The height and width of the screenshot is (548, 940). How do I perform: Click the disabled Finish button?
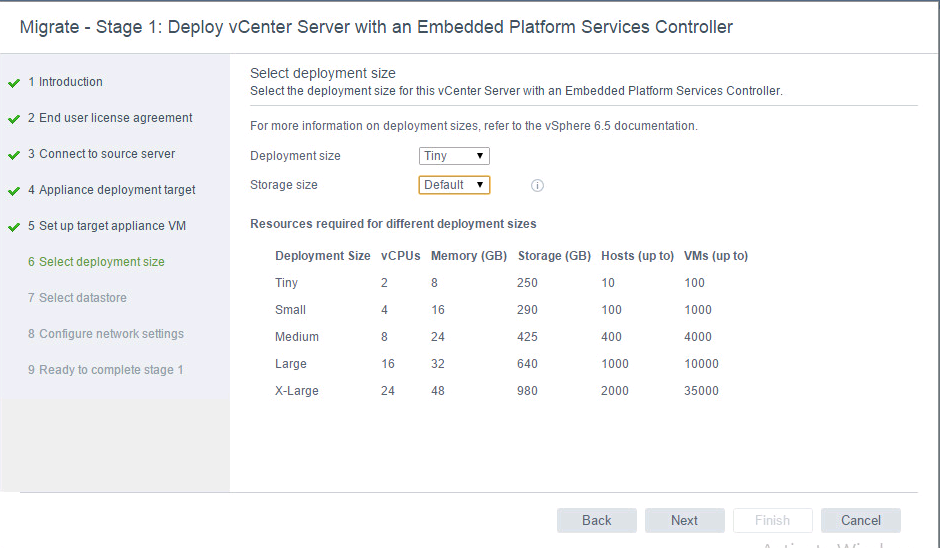pyautogui.click(x=772, y=520)
